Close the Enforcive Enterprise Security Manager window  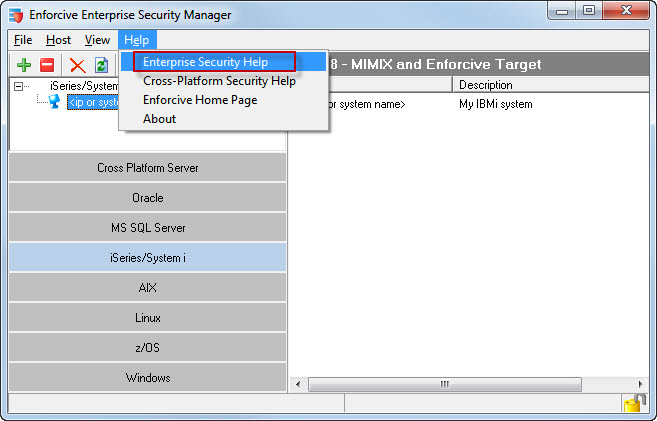tap(626, 11)
